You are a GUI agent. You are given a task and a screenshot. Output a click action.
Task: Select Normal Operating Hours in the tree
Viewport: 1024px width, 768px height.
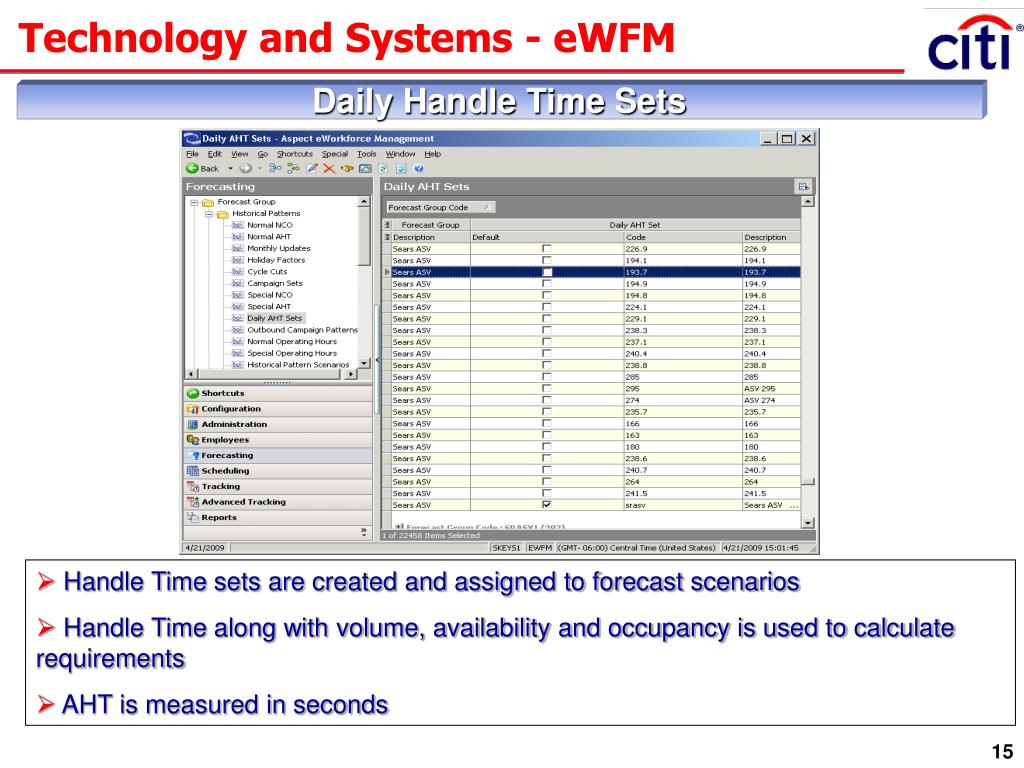[291, 342]
